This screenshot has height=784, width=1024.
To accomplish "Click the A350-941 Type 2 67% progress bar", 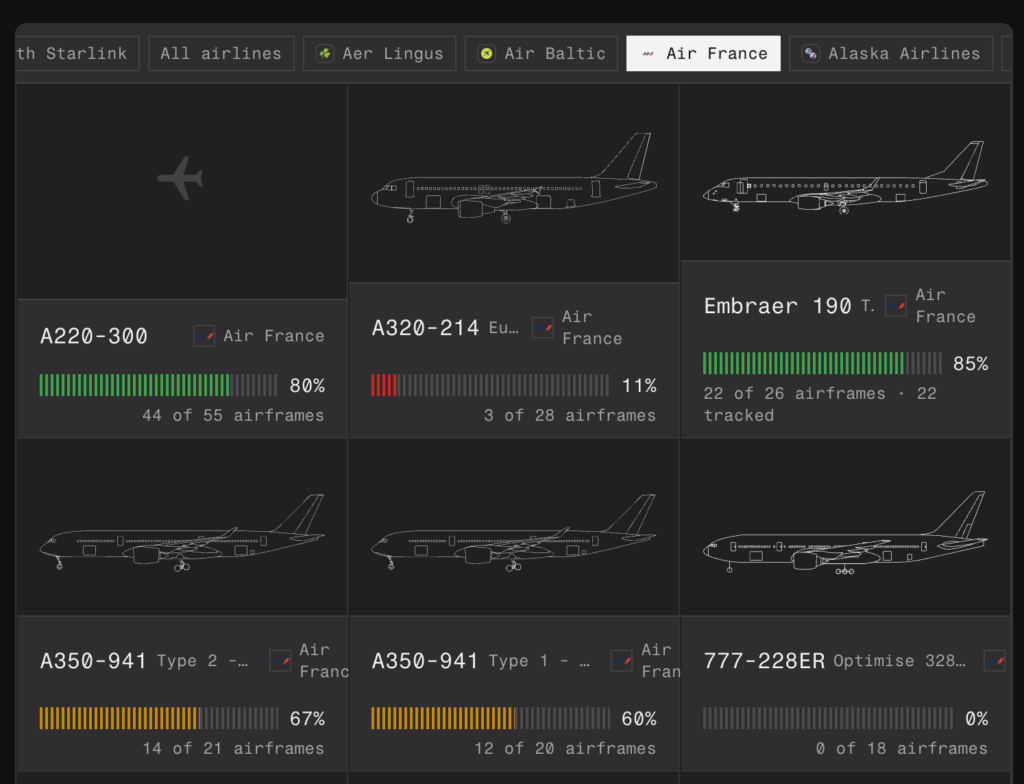I will tap(158, 718).
